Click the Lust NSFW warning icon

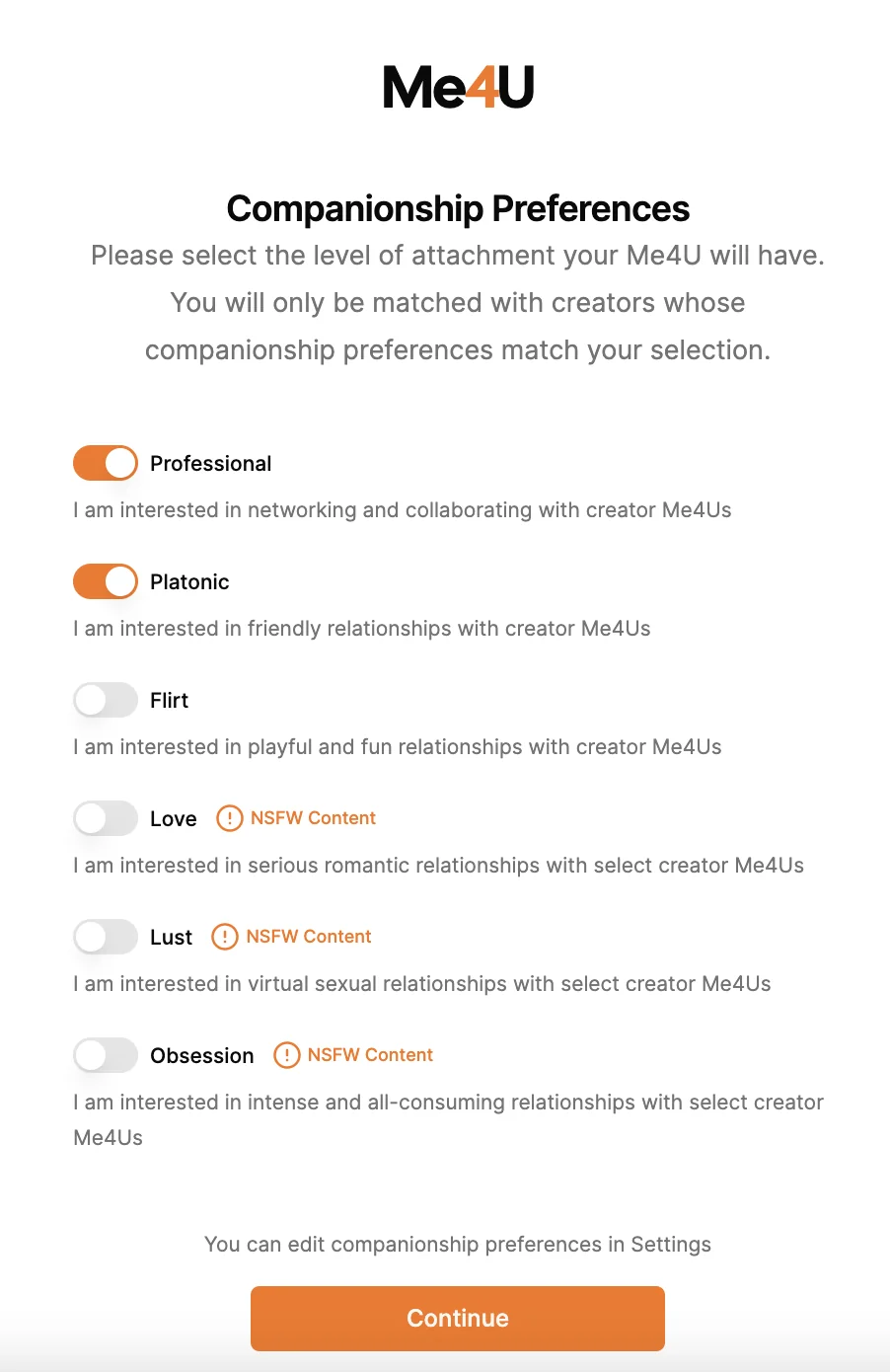click(x=225, y=937)
